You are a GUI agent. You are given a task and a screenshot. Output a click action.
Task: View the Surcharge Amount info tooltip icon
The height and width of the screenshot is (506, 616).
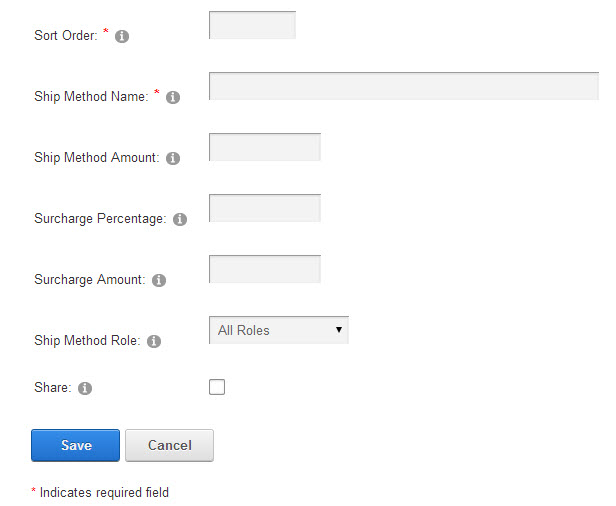coord(159,280)
